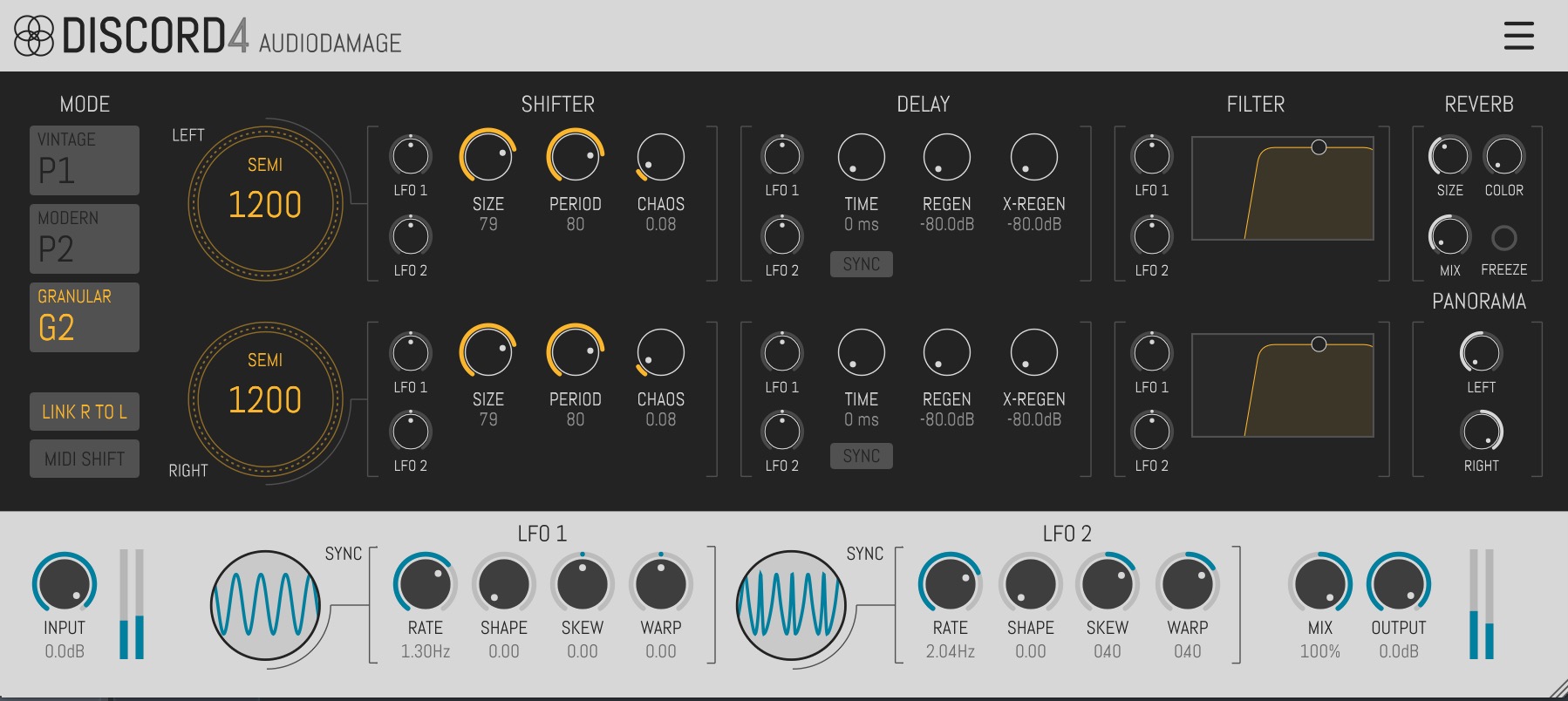Click right filter LFO 2 knob
1568x701 pixels.
coord(1152,432)
